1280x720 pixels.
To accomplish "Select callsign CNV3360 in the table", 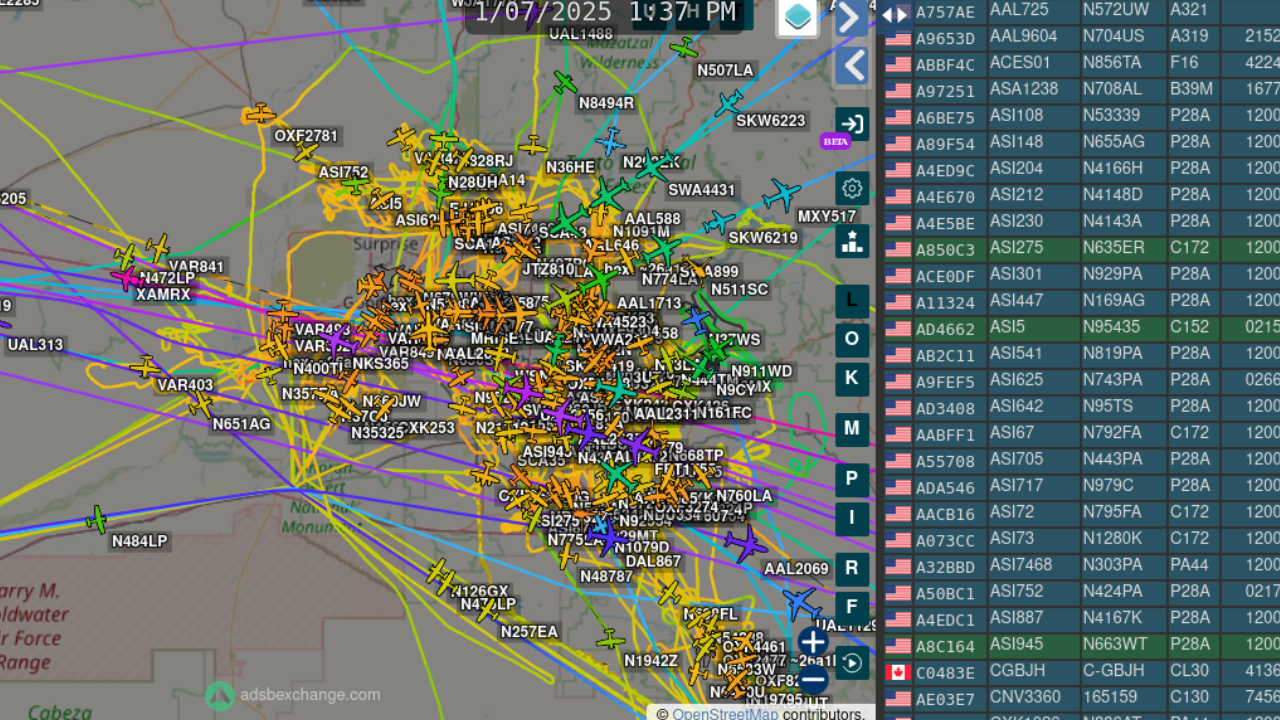I will coord(1024,695).
